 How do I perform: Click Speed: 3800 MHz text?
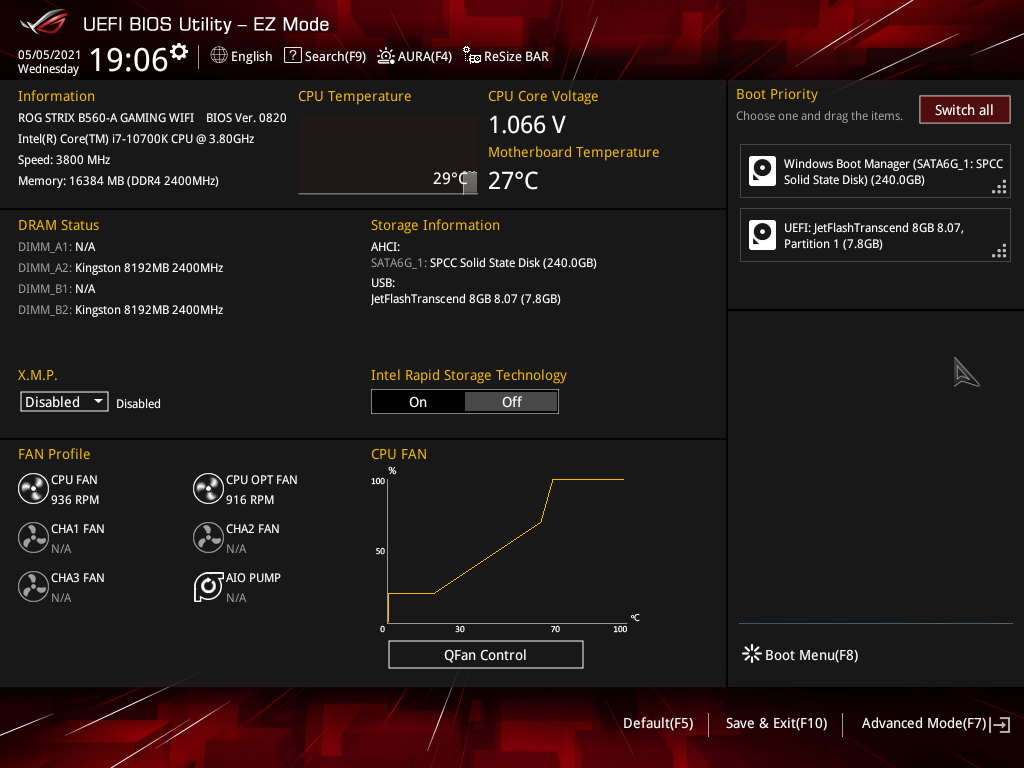[64, 159]
